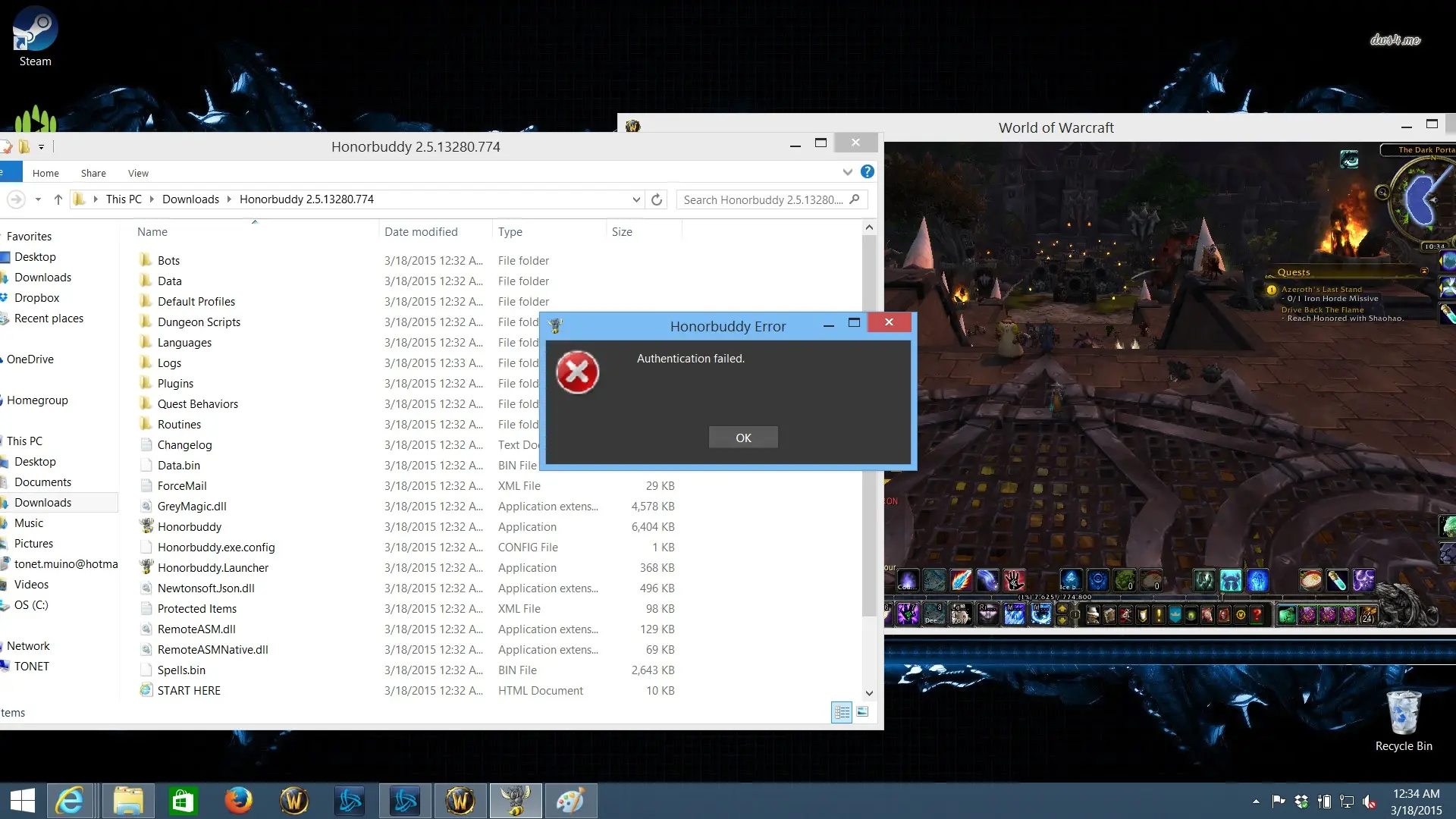1456x819 pixels.
Task: Refresh the Honorbuddy folder listing
Action: (657, 199)
